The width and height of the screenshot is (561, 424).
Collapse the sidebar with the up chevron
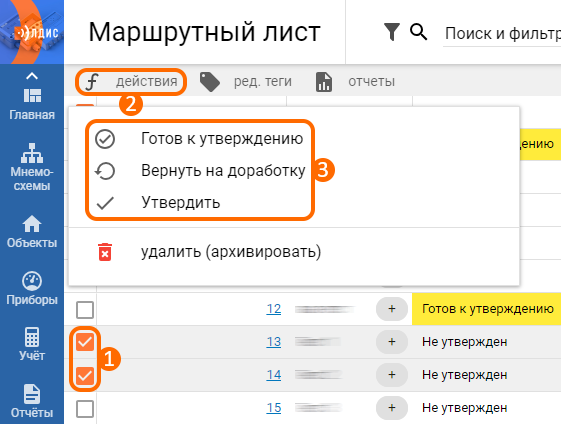pos(32,76)
